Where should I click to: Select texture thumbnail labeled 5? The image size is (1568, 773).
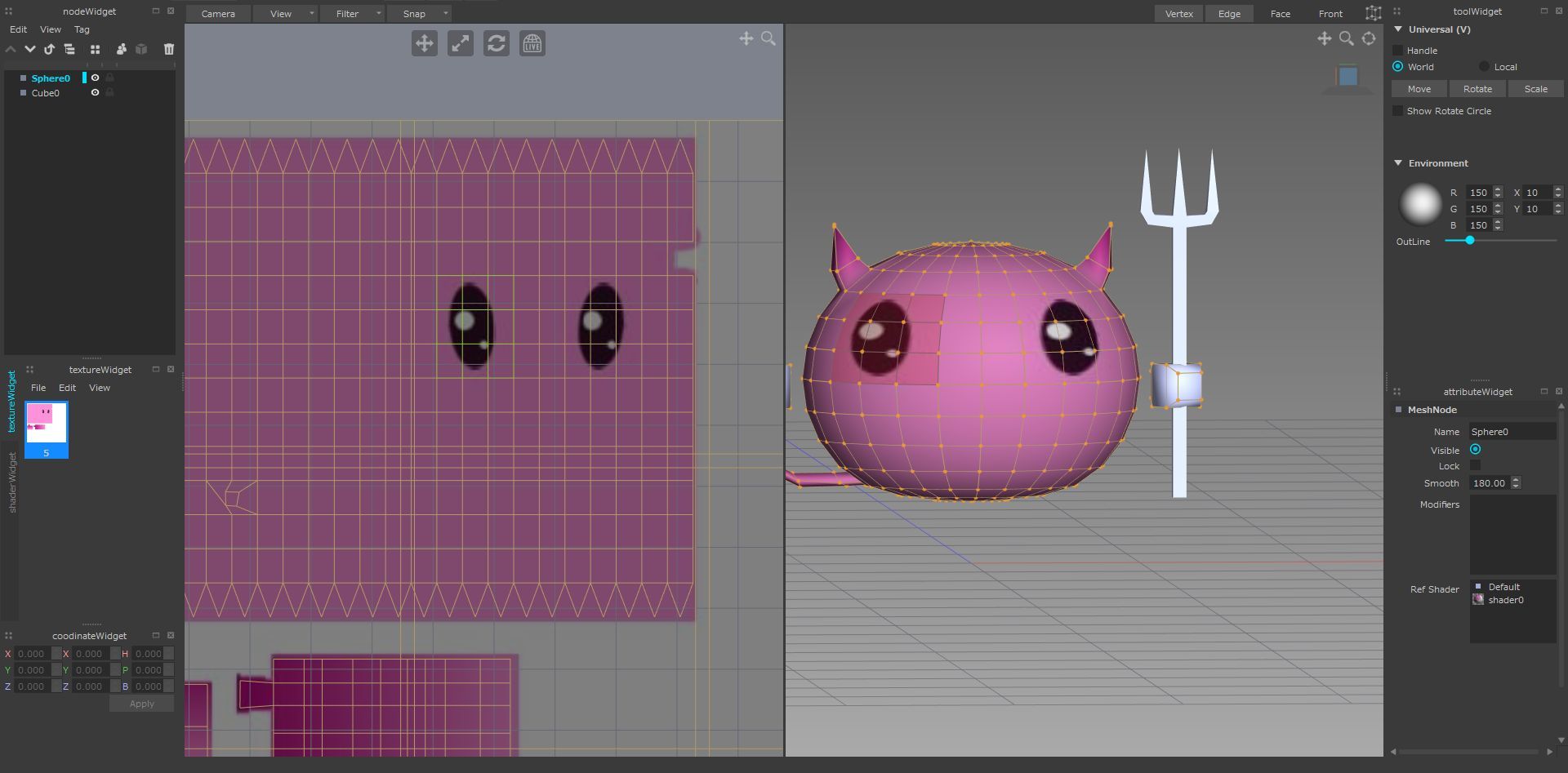click(47, 430)
